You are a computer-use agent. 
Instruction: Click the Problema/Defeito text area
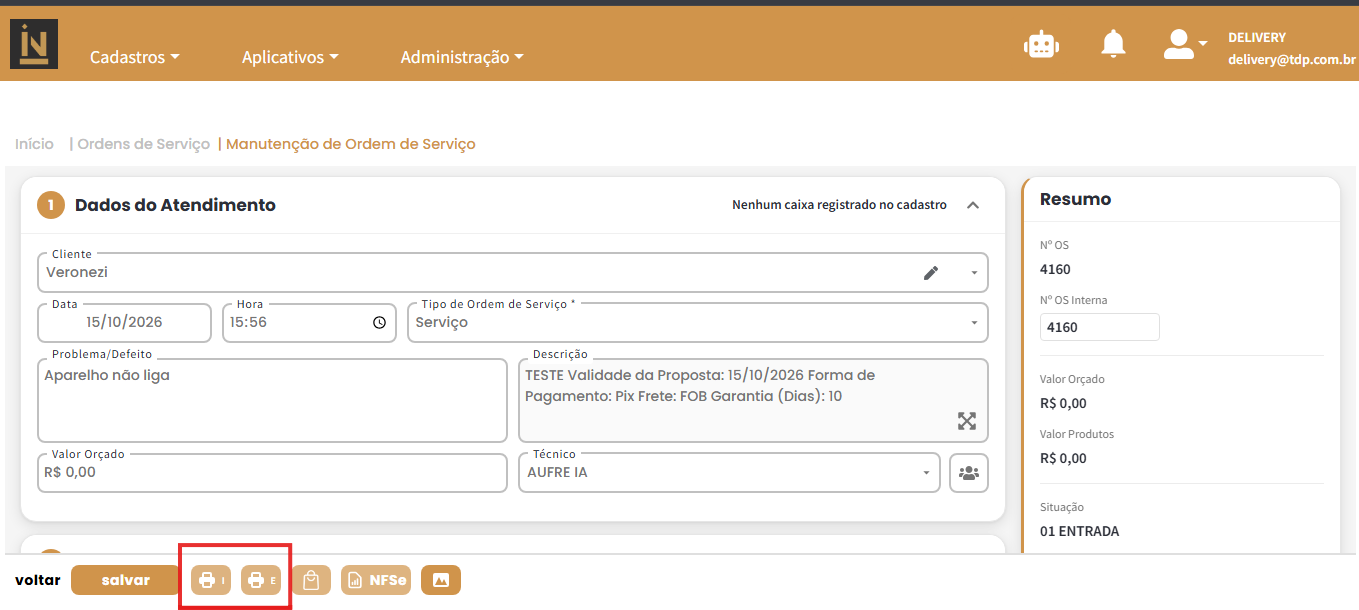[x=272, y=400]
